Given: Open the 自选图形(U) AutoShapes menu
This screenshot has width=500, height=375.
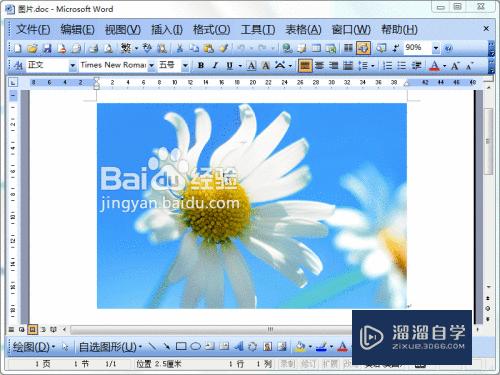Looking at the screenshot, I should pos(110,347).
